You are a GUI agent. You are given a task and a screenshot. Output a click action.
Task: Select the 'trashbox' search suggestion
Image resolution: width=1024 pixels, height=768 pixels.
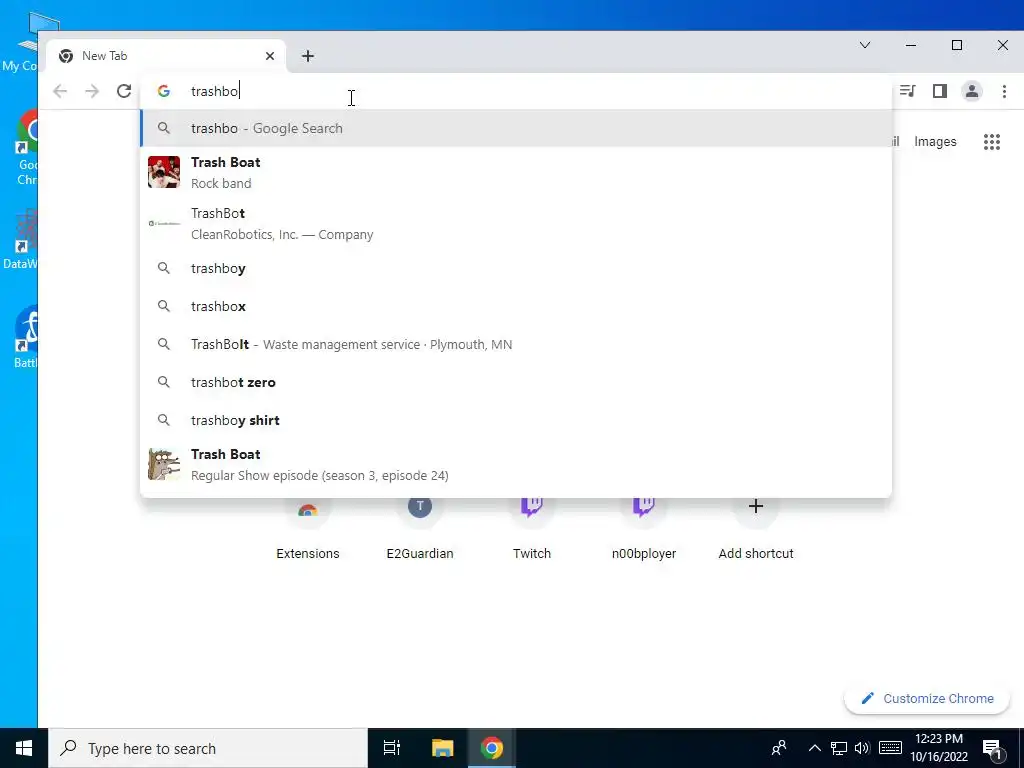pyautogui.click(x=516, y=306)
